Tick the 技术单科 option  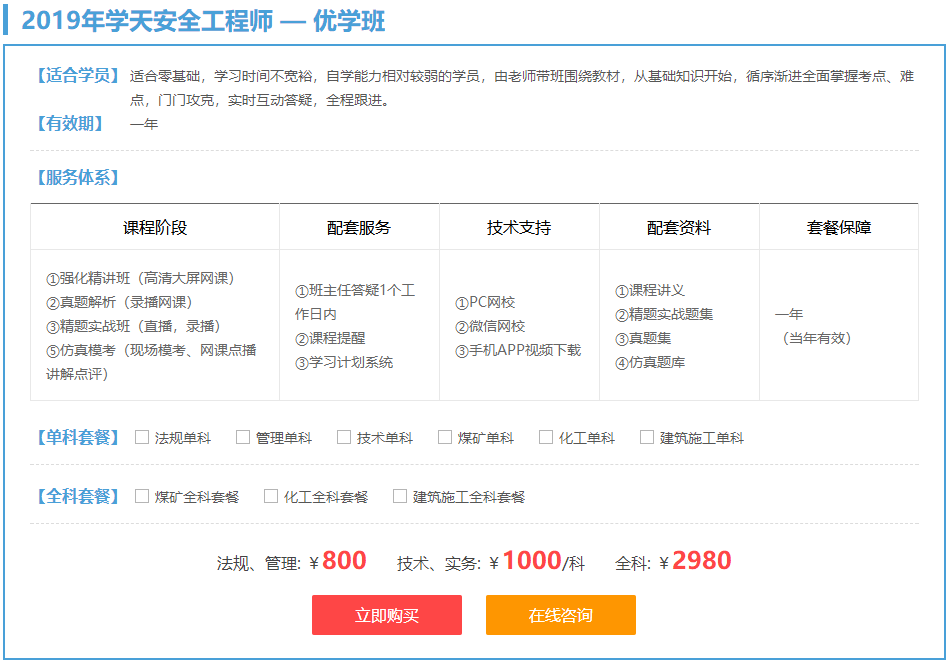[344, 437]
